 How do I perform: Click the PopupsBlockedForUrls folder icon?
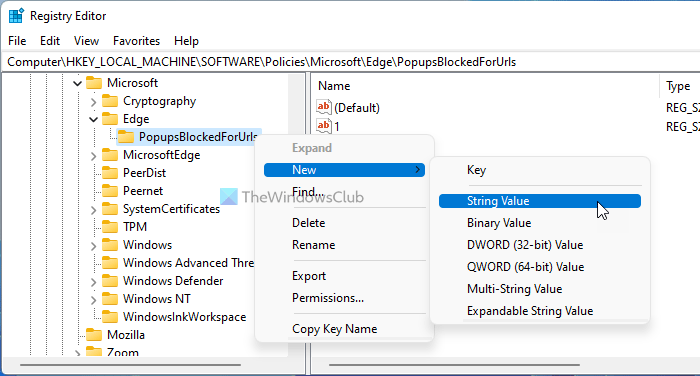(126, 137)
